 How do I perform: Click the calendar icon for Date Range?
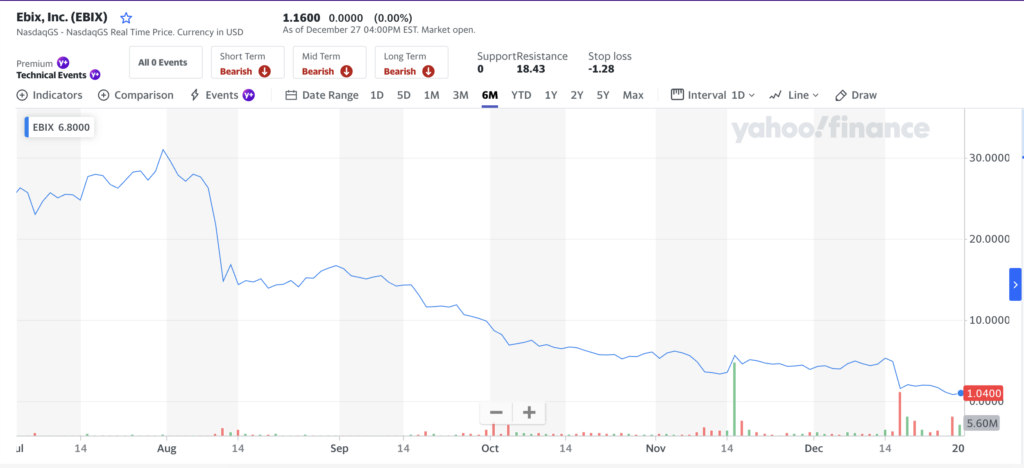click(x=291, y=95)
